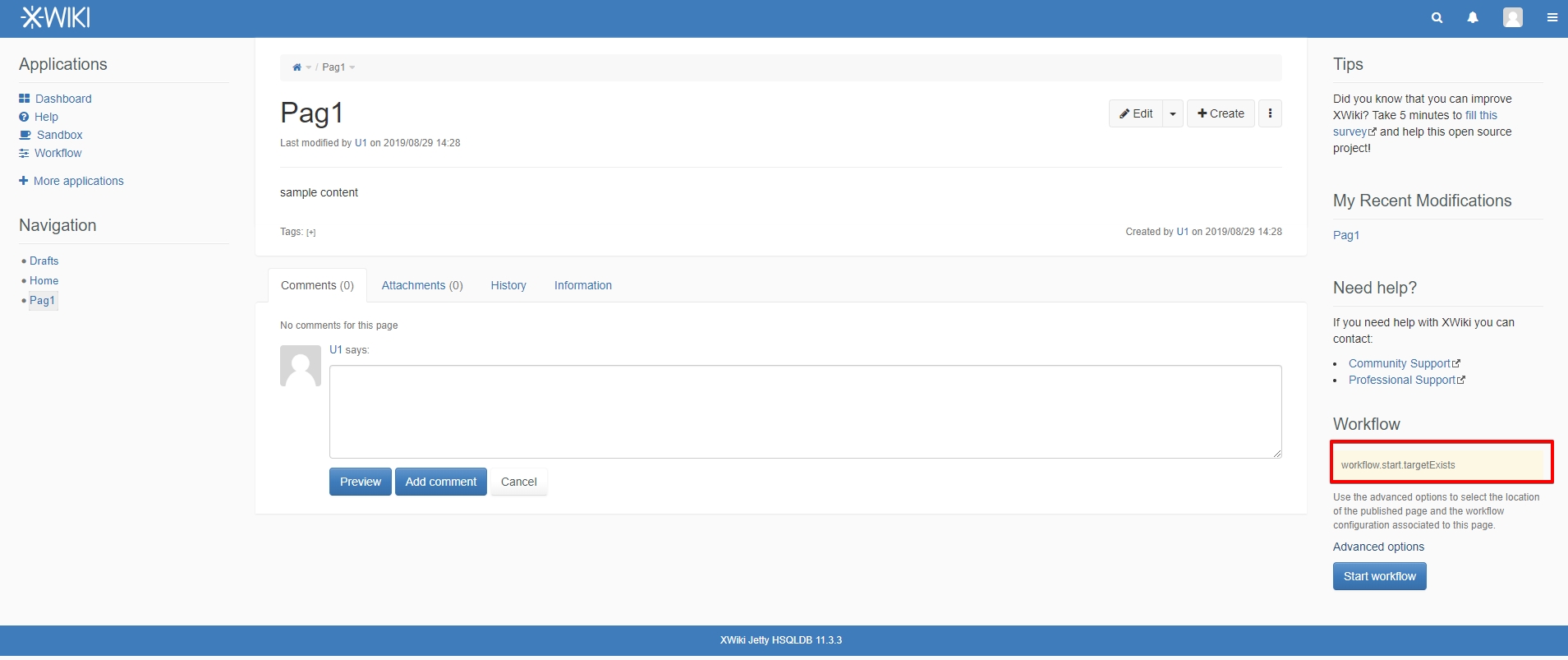Open Advanced options link in Workflow
Viewport: 1568px width, 660px height.
[x=1378, y=547]
